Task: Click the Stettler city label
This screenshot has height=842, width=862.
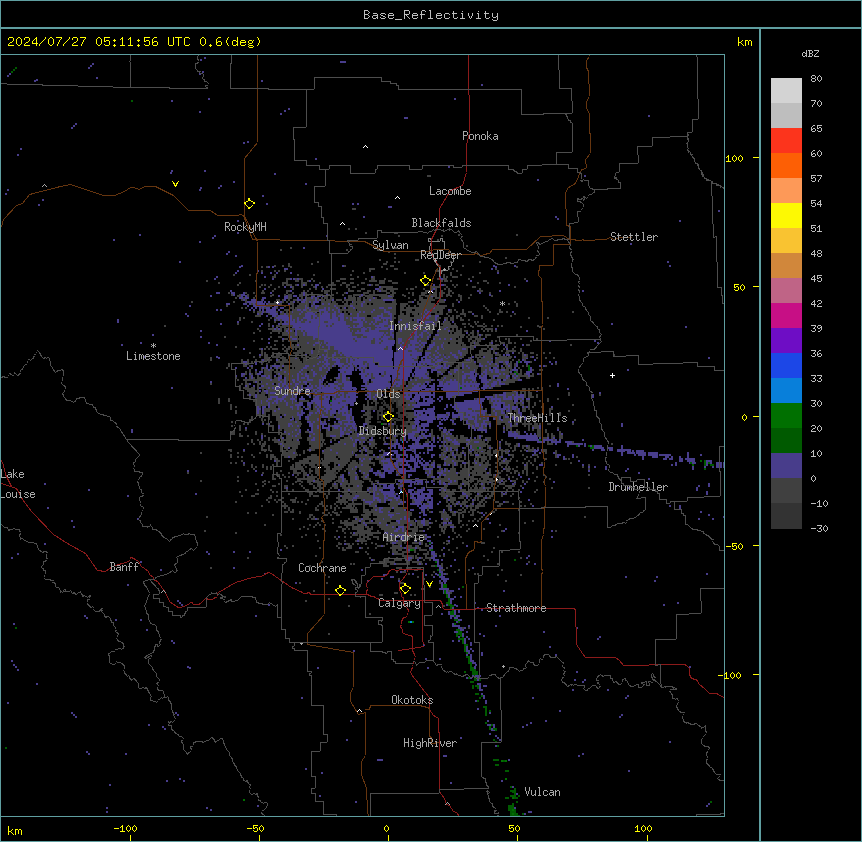Action: pyautogui.click(x=634, y=237)
